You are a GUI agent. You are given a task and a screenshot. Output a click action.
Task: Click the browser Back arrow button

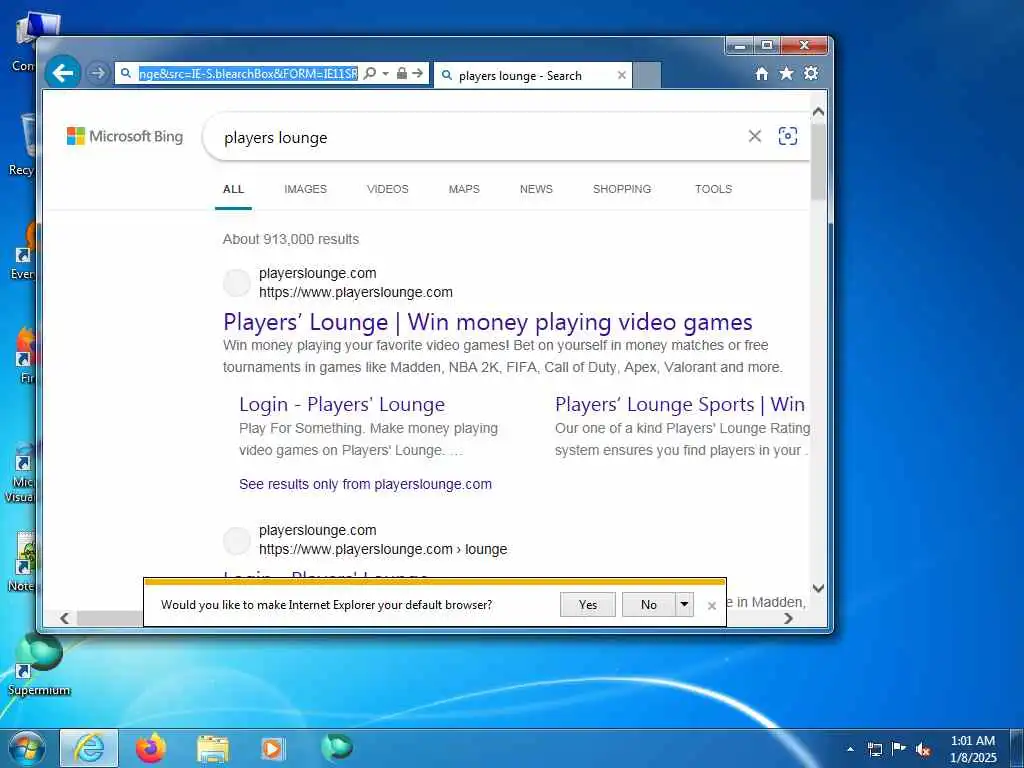(x=63, y=73)
